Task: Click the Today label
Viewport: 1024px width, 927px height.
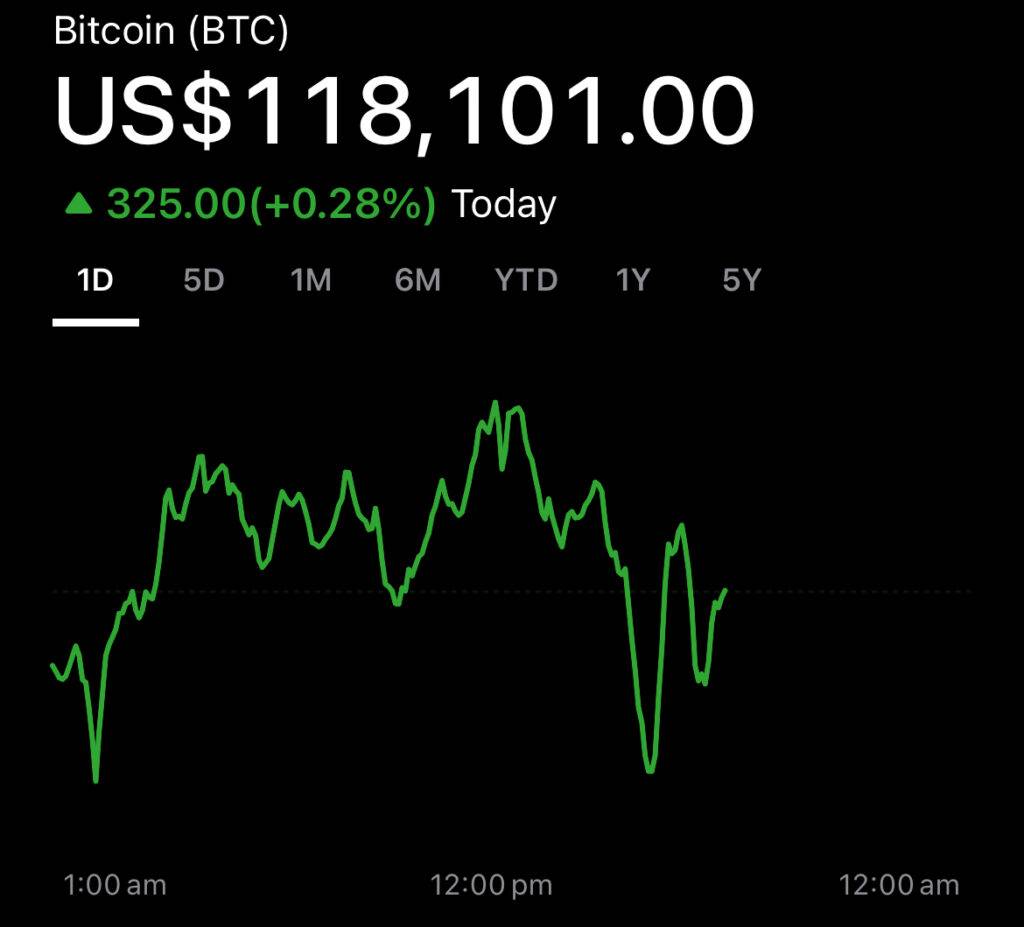Action: coord(504,204)
